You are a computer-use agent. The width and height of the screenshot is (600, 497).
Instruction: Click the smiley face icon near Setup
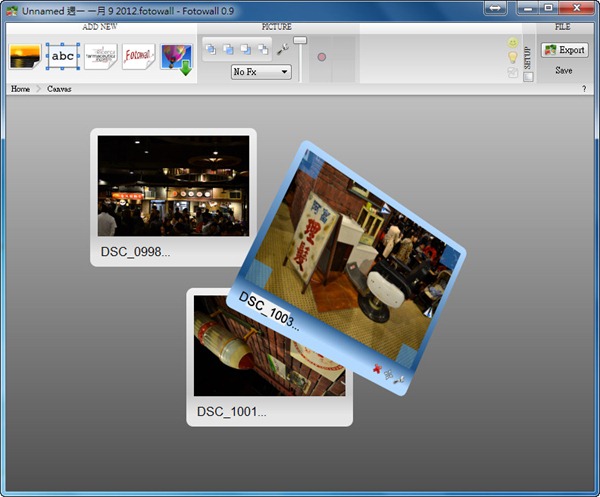(513, 44)
